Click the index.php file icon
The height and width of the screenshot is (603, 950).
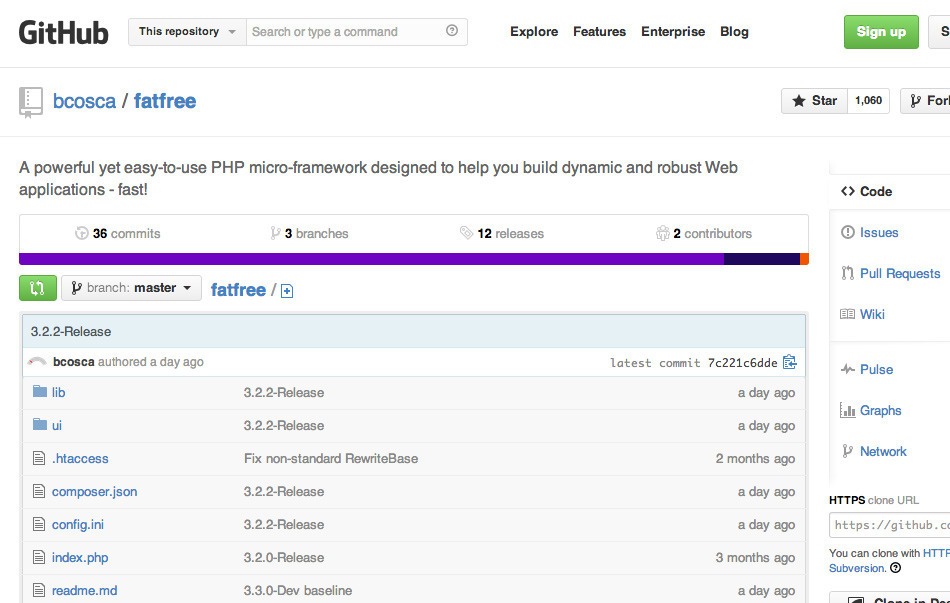[39, 557]
